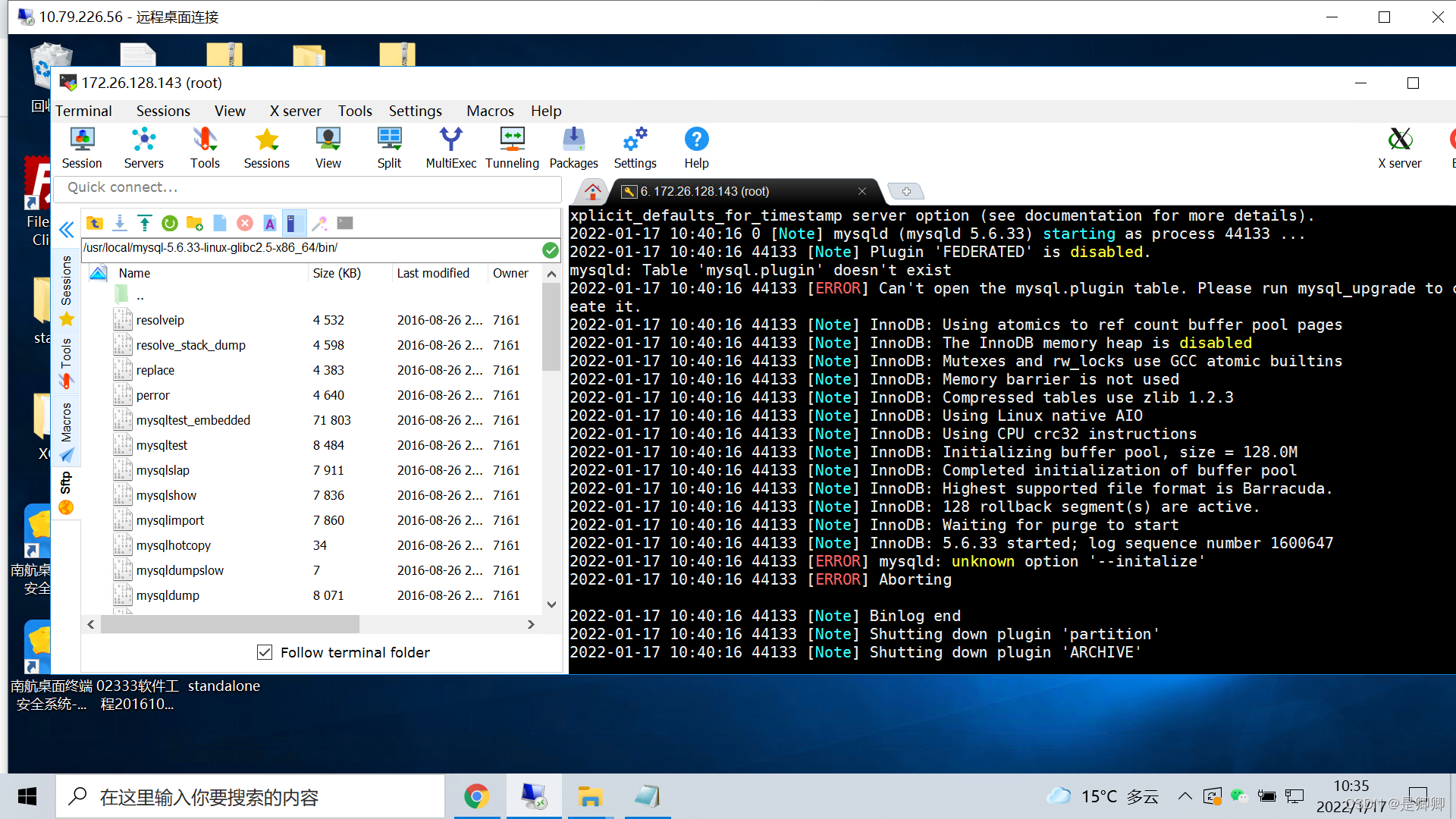This screenshot has height=819, width=1456.
Task: Go to parent folder in SFTP panel
Action: 95,223
